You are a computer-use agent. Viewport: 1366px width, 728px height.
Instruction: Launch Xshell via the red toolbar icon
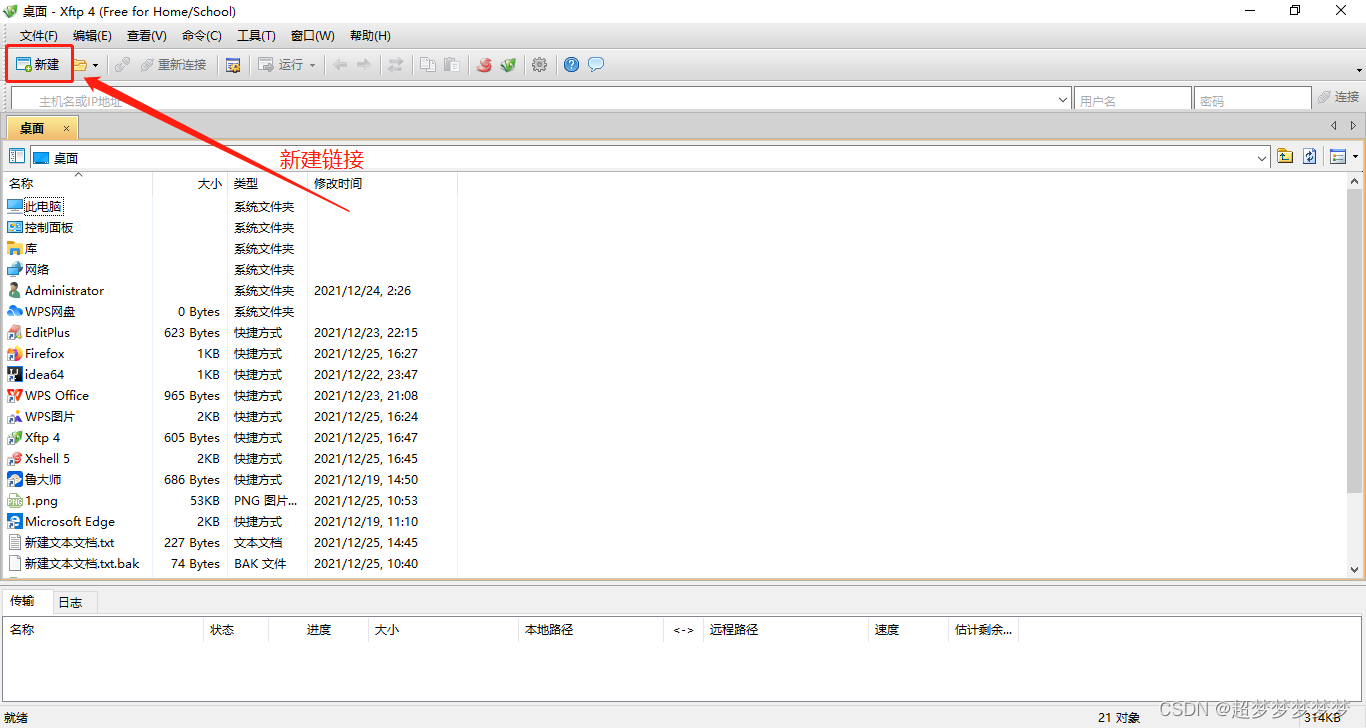coord(485,65)
